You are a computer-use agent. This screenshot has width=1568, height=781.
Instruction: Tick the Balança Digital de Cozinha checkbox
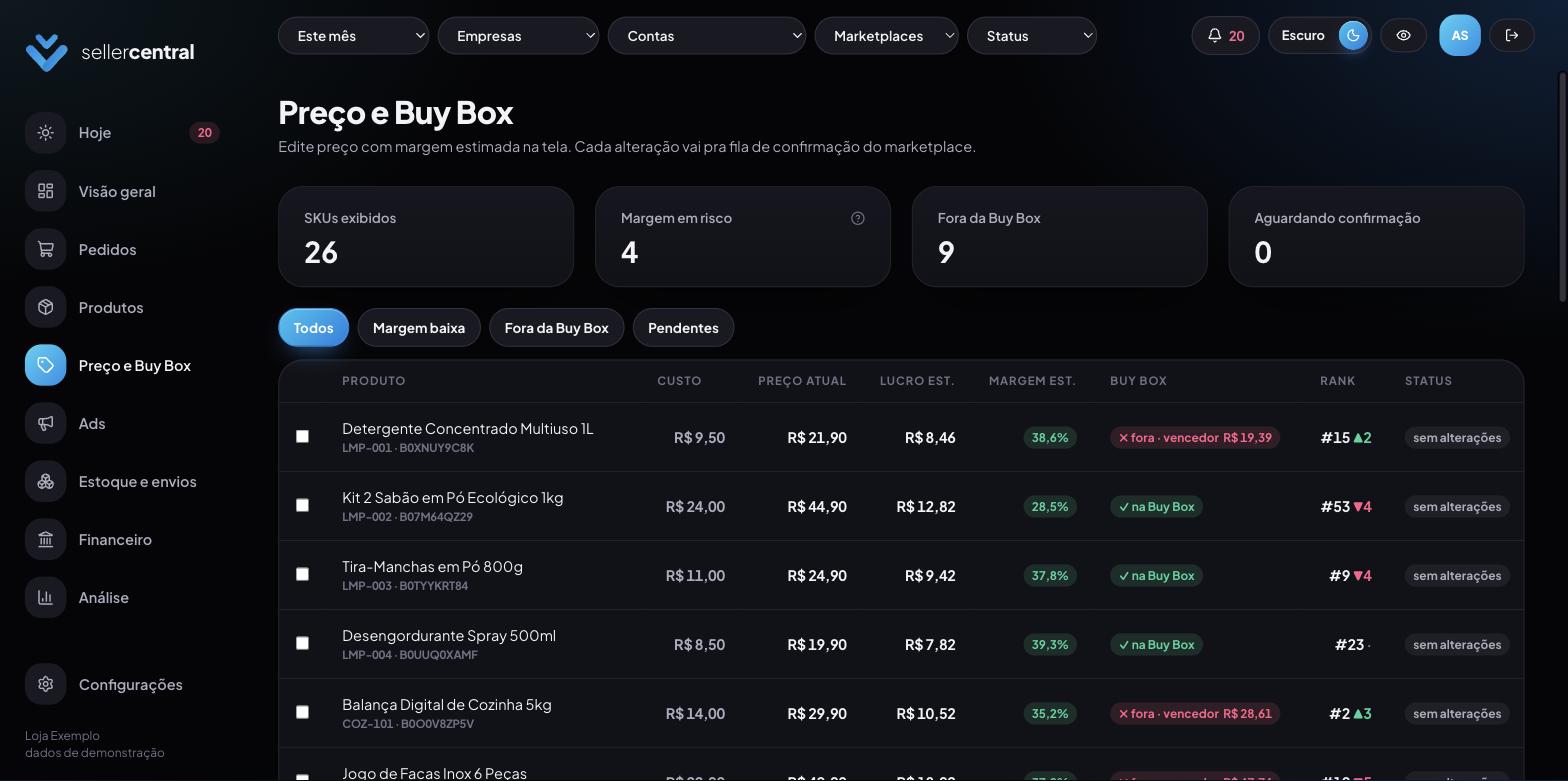(x=302, y=712)
